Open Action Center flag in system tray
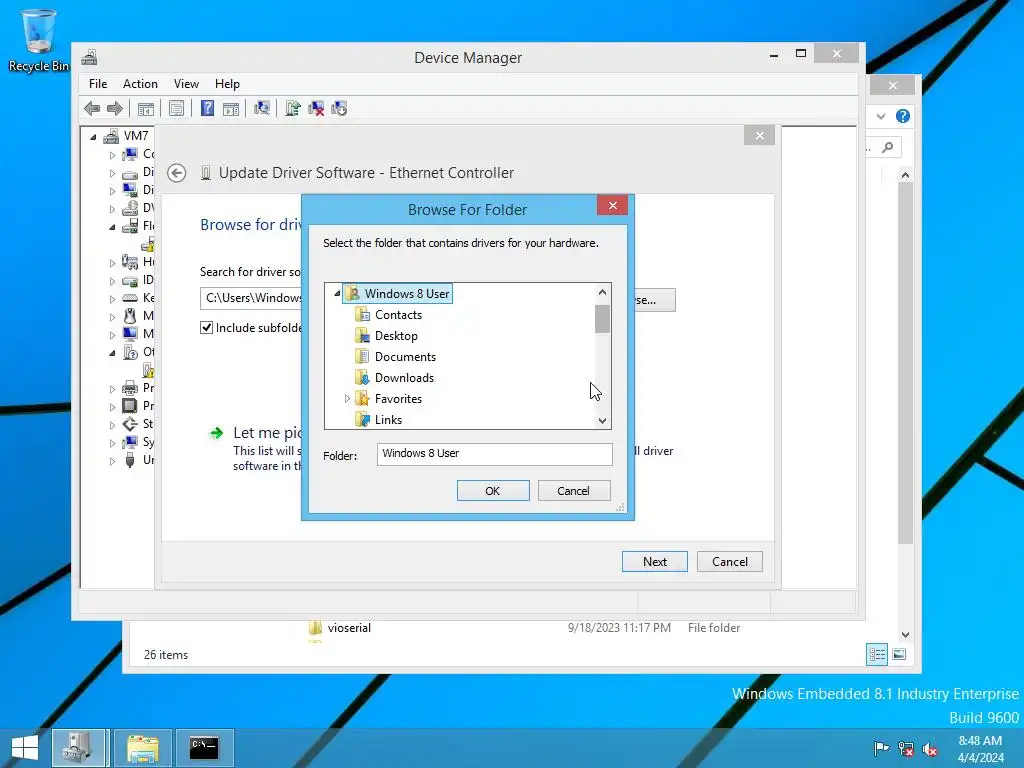The image size is (1024, 768). point(881,749)
